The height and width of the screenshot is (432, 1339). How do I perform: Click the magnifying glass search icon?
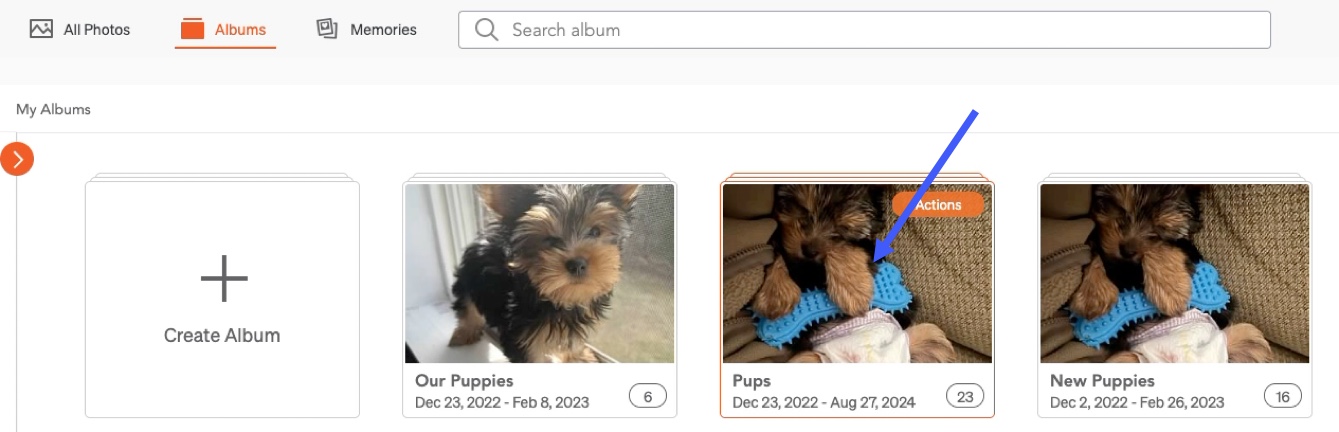pyautogui.click(x=486, y=30)
